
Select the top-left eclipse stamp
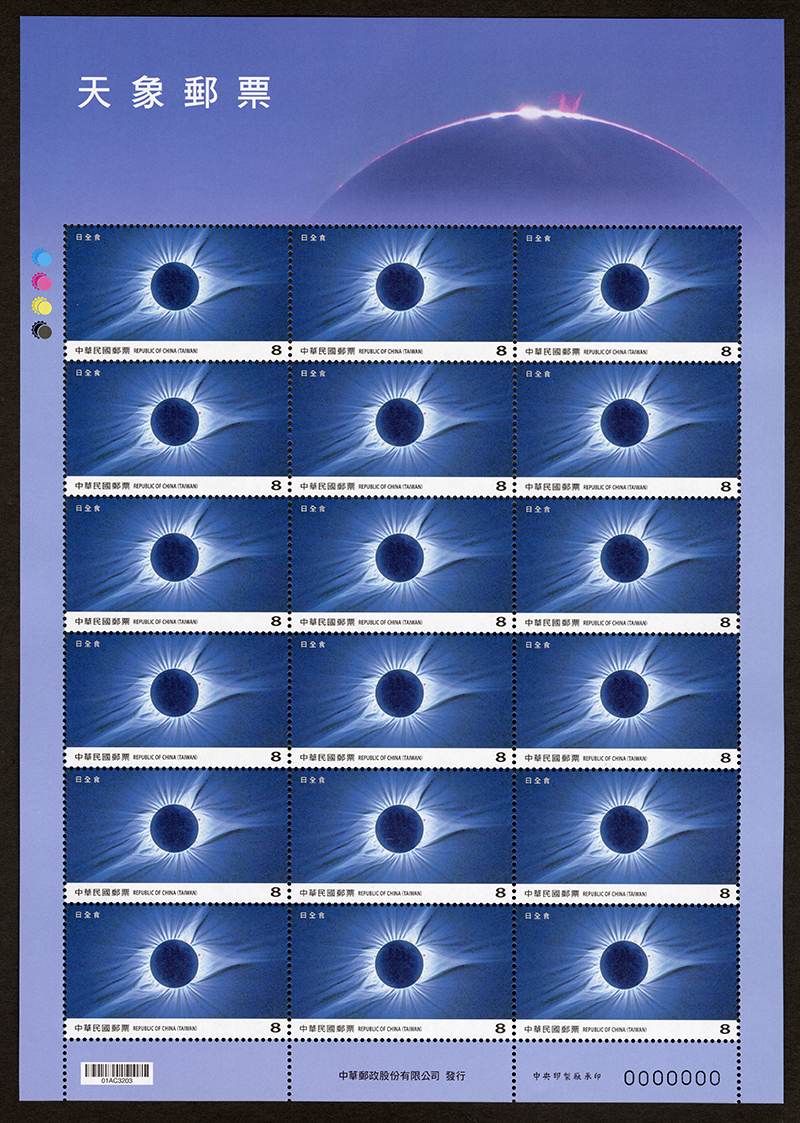[176, 292]
